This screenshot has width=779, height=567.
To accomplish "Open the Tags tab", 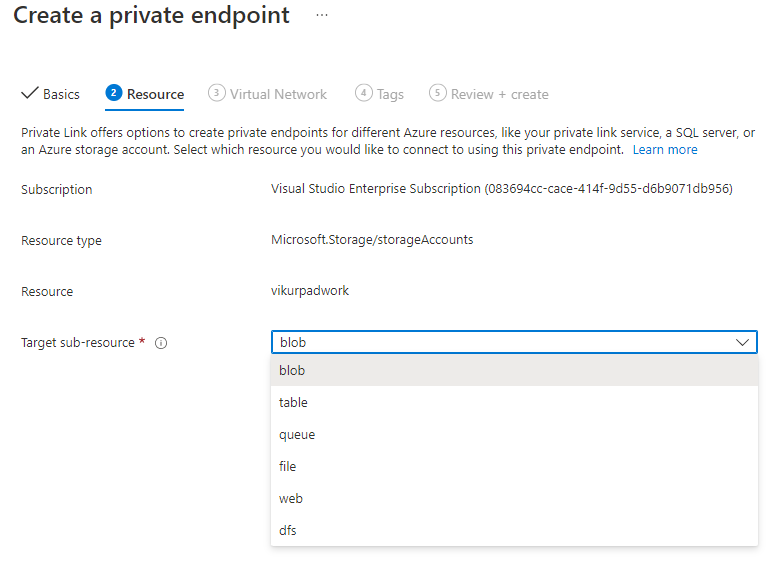I will (390, 94).
